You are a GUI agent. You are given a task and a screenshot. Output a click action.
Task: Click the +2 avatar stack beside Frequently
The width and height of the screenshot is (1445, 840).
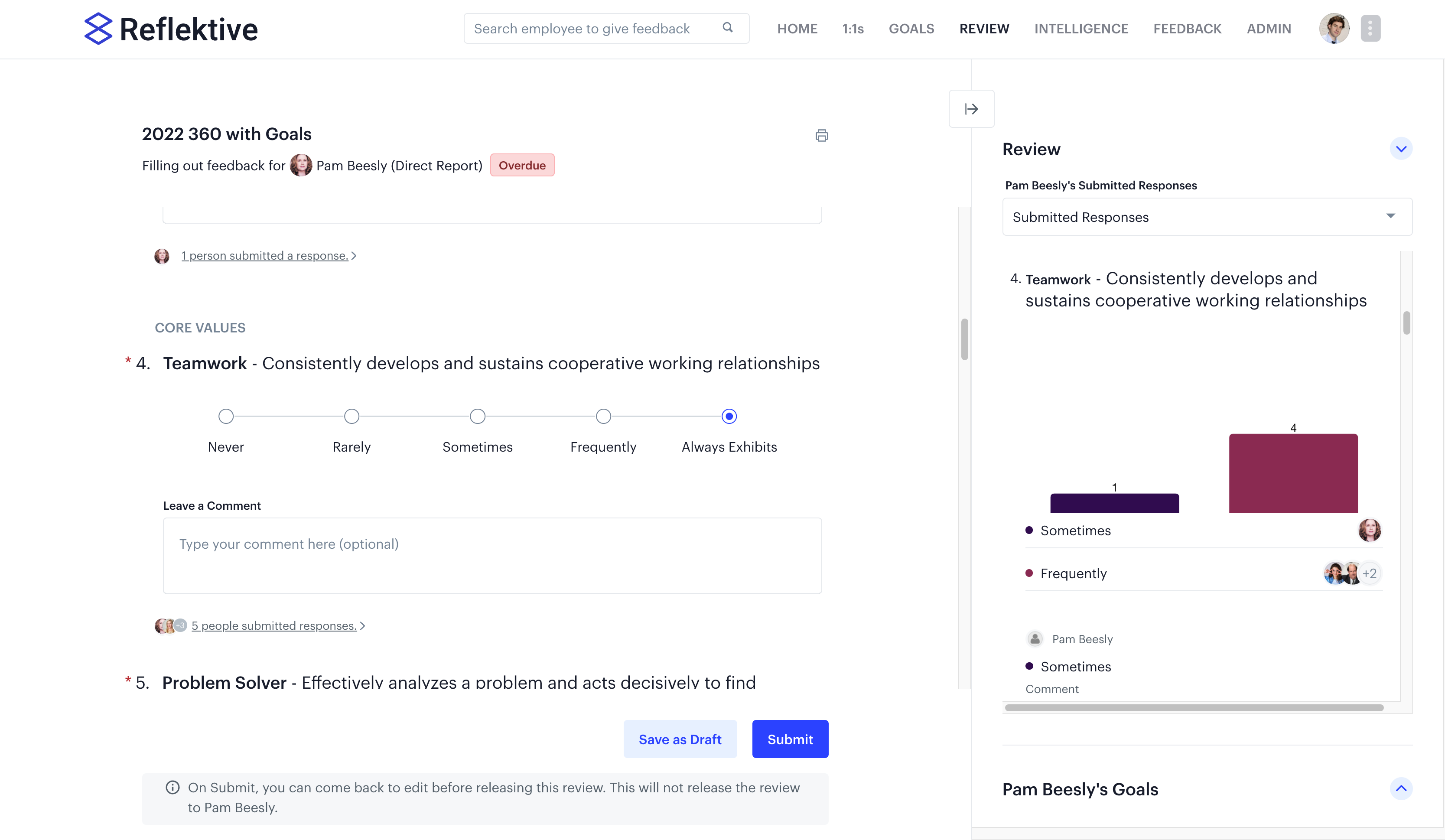[1370, 573]
